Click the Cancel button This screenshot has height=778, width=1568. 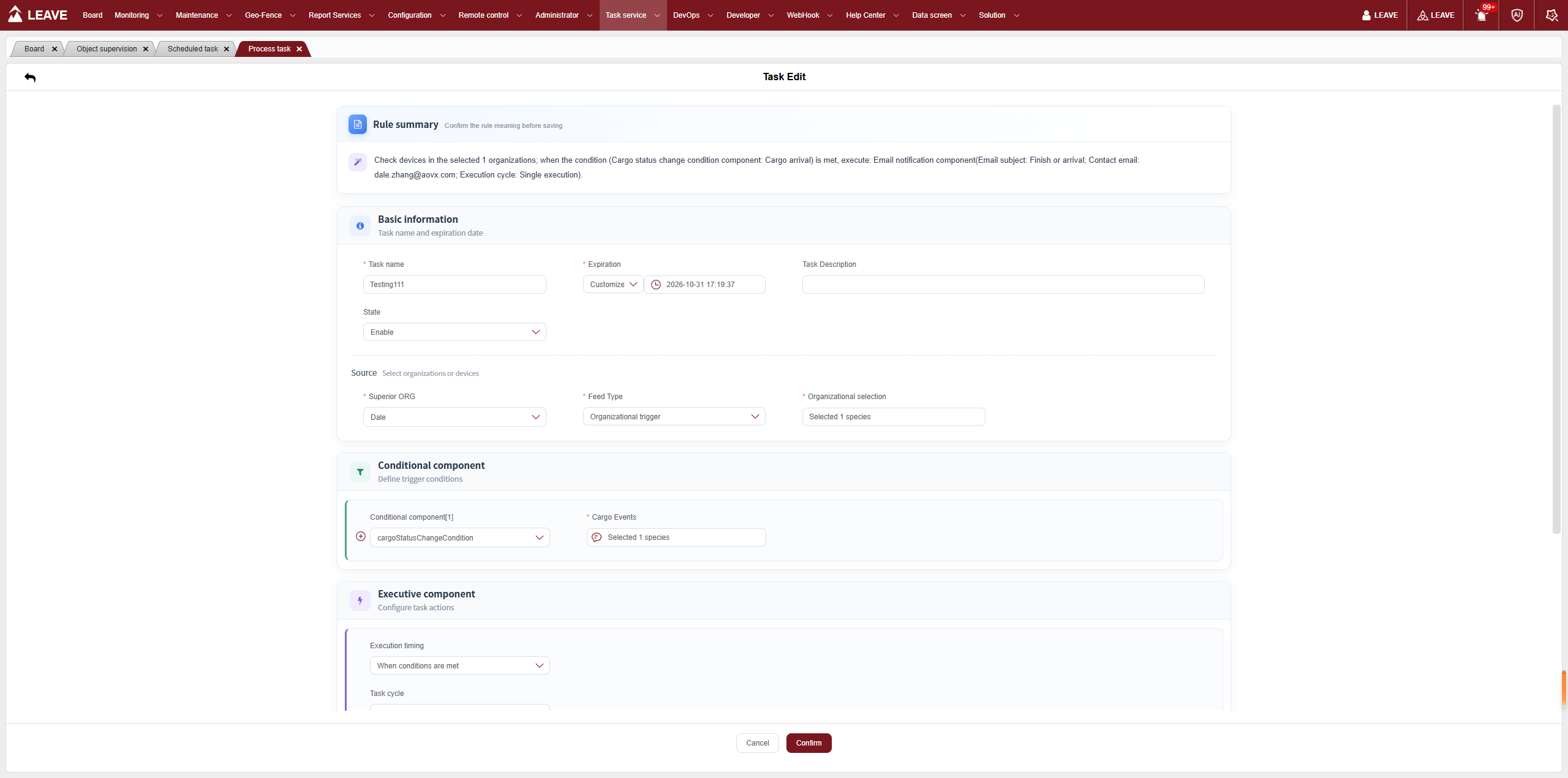(758, 743)
